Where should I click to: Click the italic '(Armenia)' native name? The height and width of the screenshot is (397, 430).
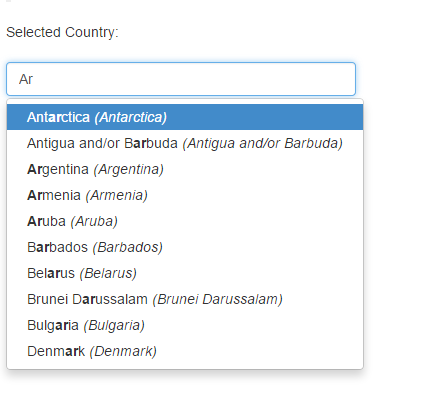117,195
